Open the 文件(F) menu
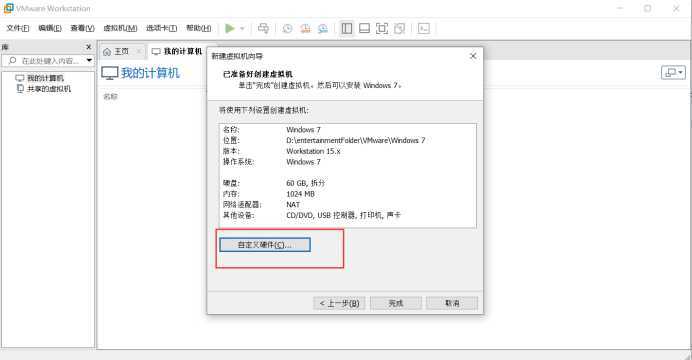This screenshot has width=692, height=360. click(18, 28)
